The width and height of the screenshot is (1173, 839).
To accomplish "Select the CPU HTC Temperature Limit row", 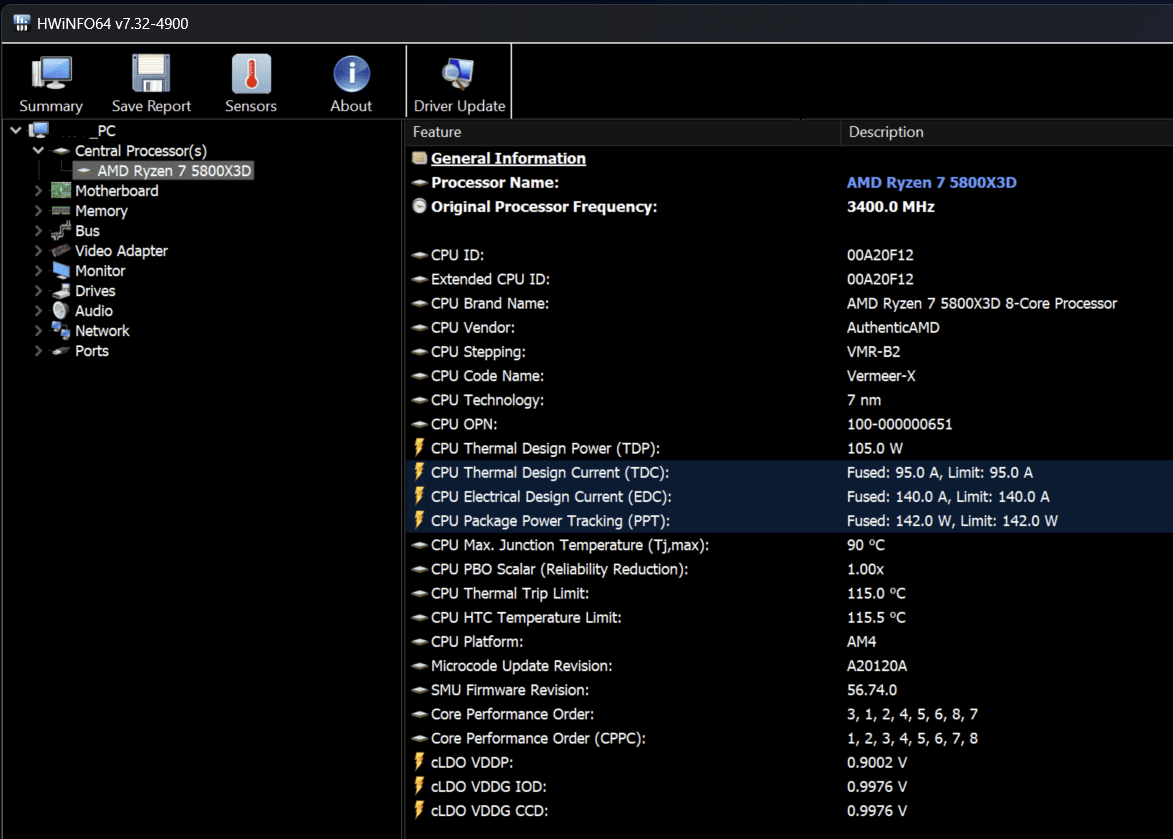I will coord(789,617).
